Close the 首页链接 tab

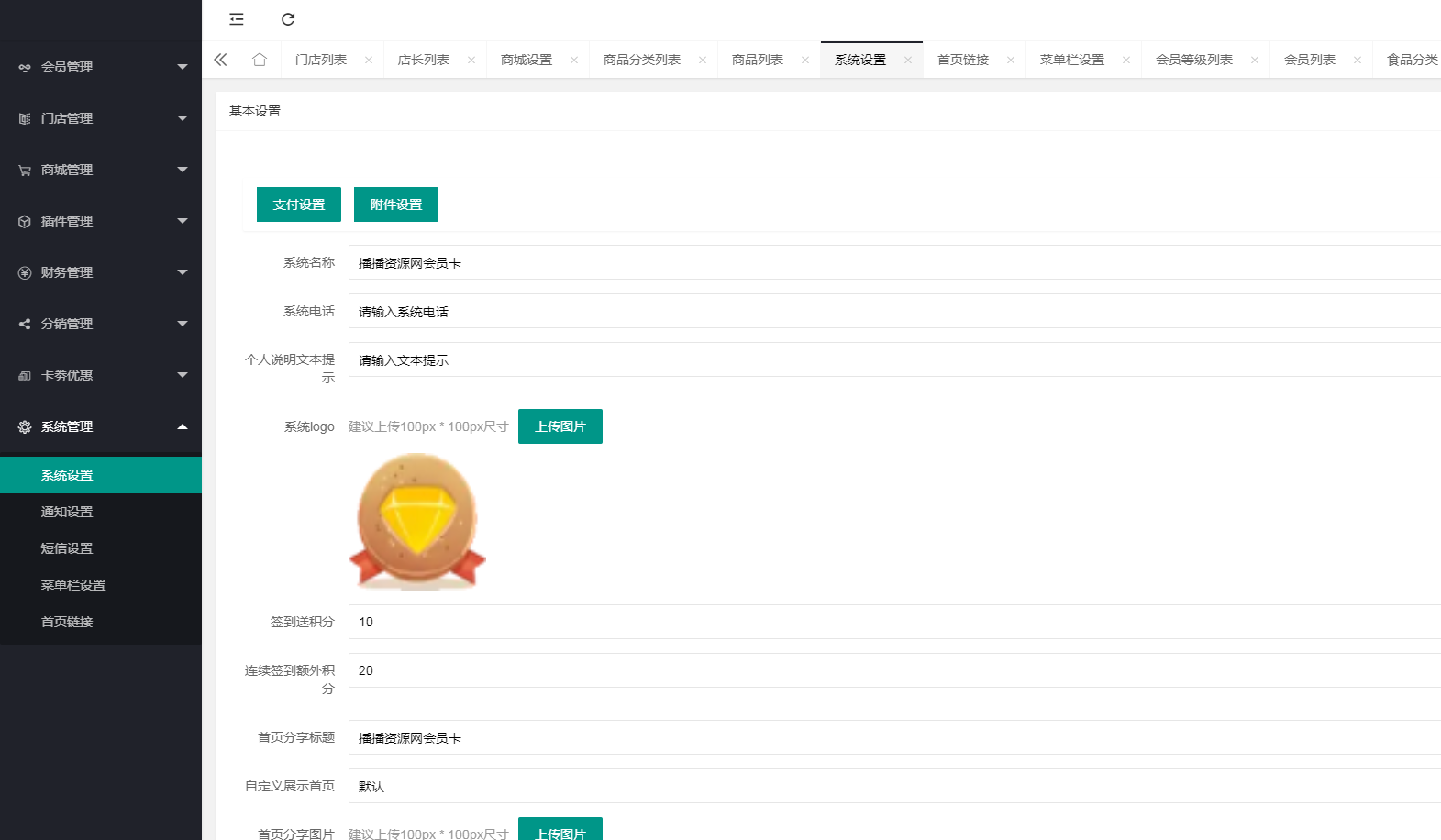(x=1011, y=60)
